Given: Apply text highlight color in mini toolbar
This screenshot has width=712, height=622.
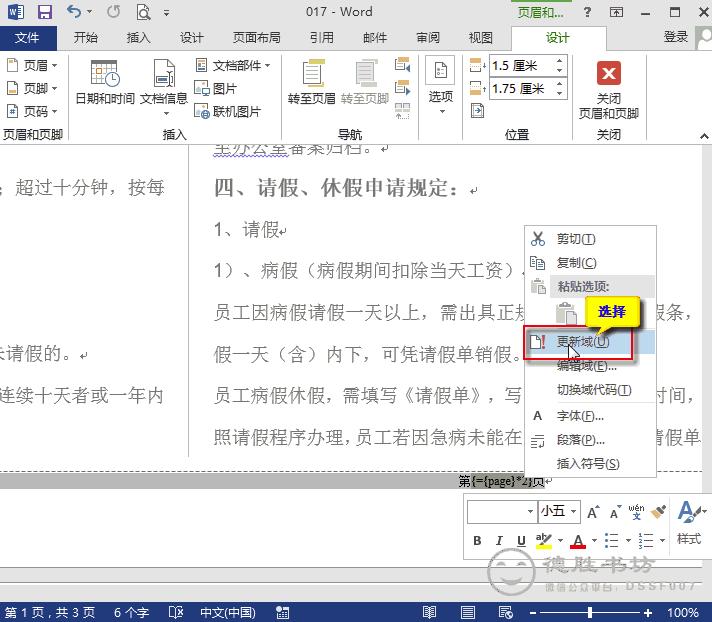Looking at the screenshot, I should click(x=543, y=540).
